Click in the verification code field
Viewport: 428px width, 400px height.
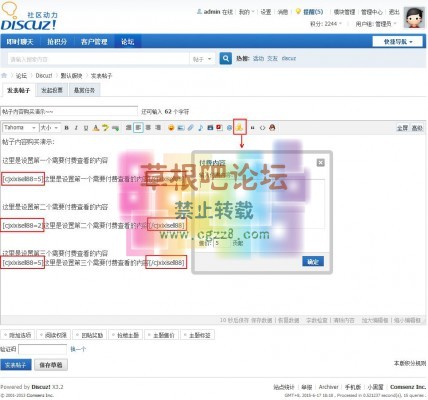coord(42,349)
